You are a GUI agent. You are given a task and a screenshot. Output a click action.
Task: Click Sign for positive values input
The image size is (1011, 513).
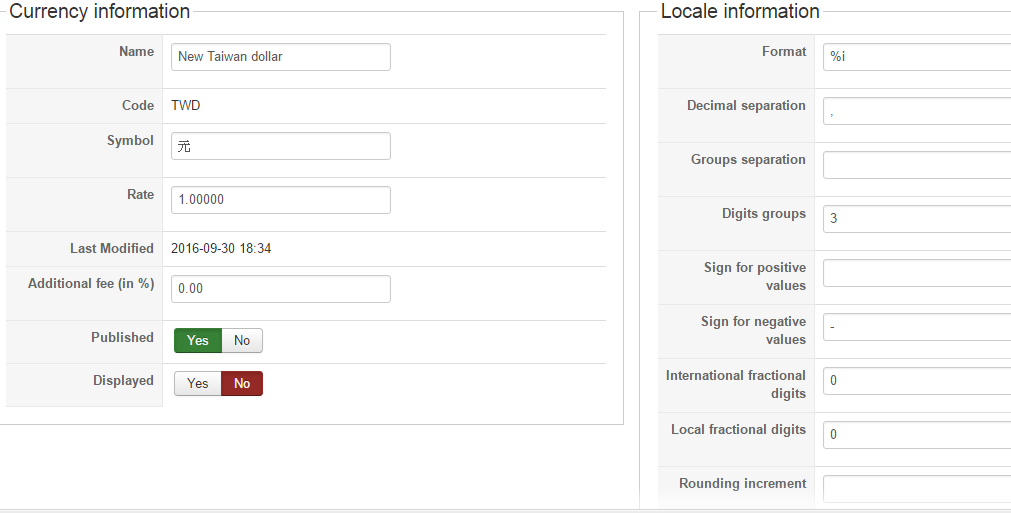916,273
